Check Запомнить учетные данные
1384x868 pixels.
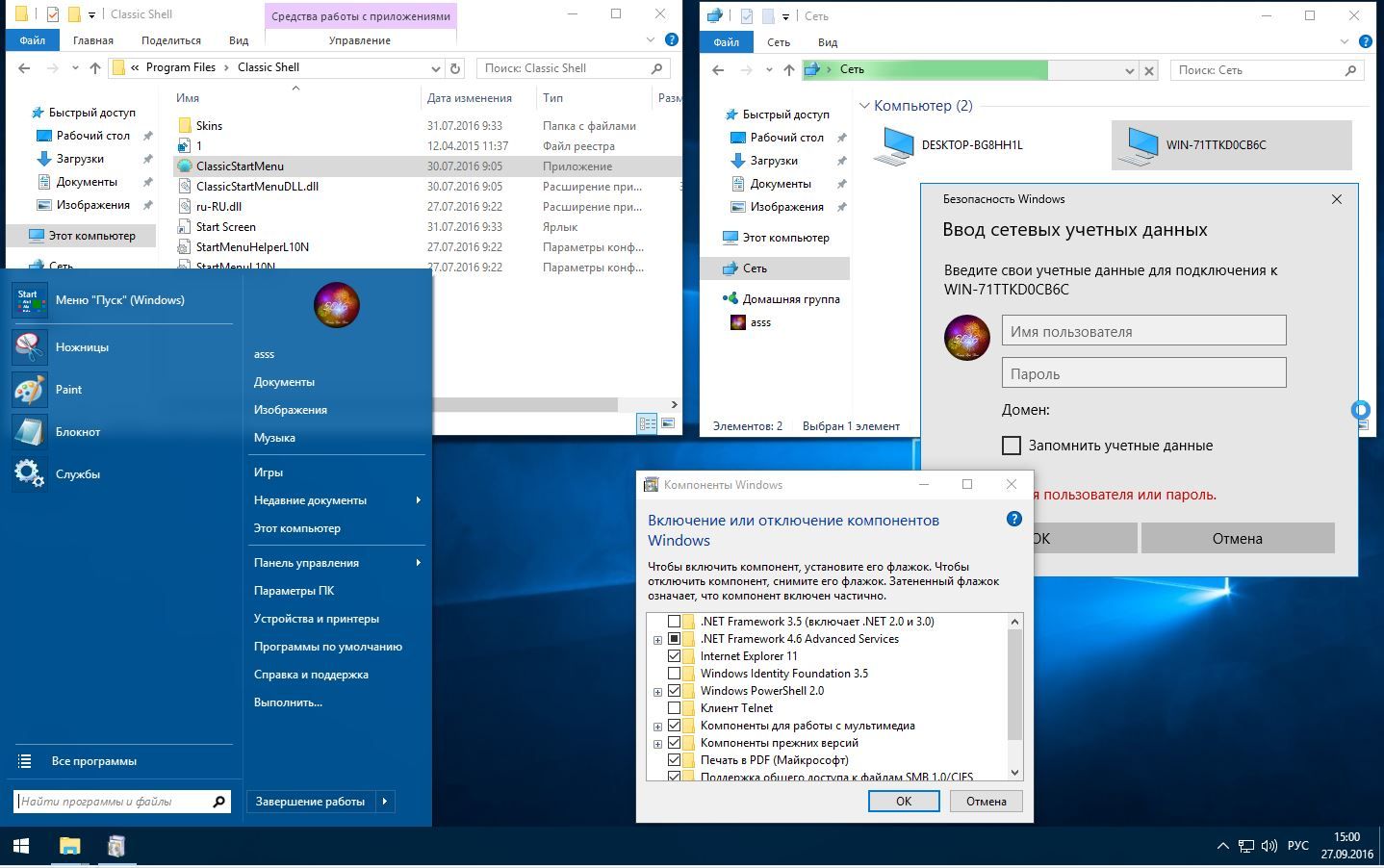1011,446
